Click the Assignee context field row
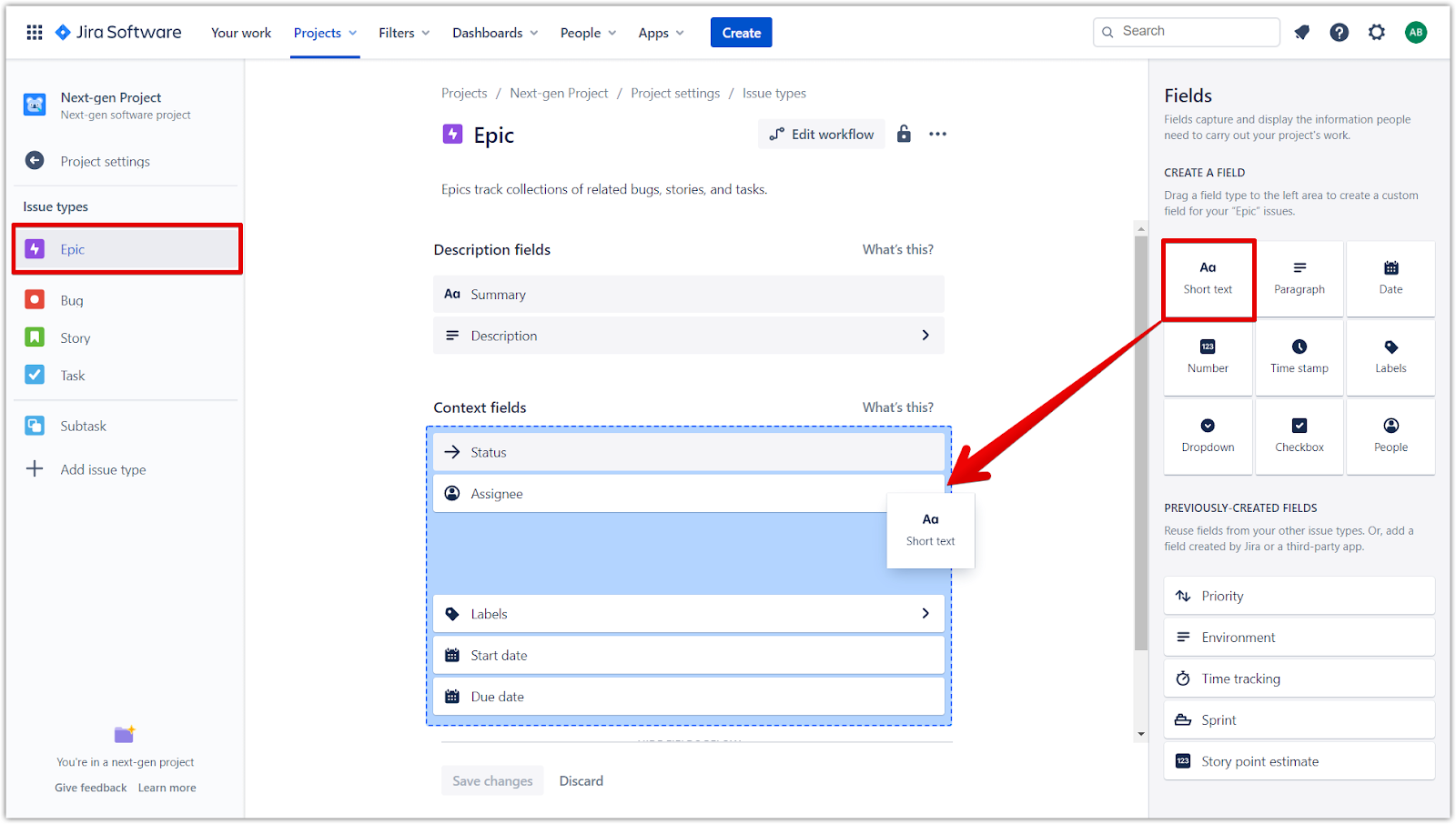 click(689, 494)
